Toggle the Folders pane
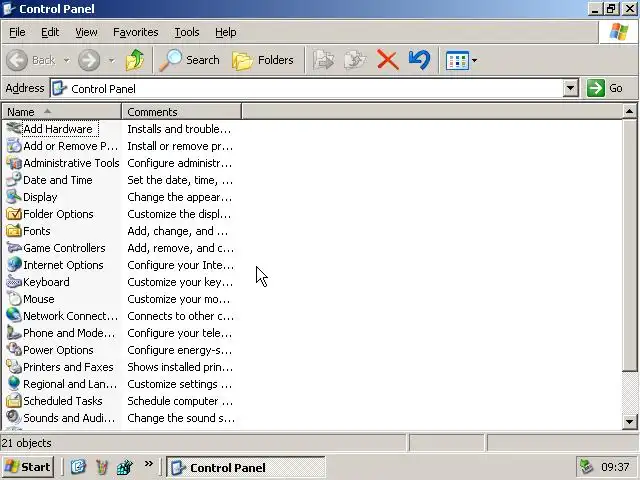 [x=263, y=60]
